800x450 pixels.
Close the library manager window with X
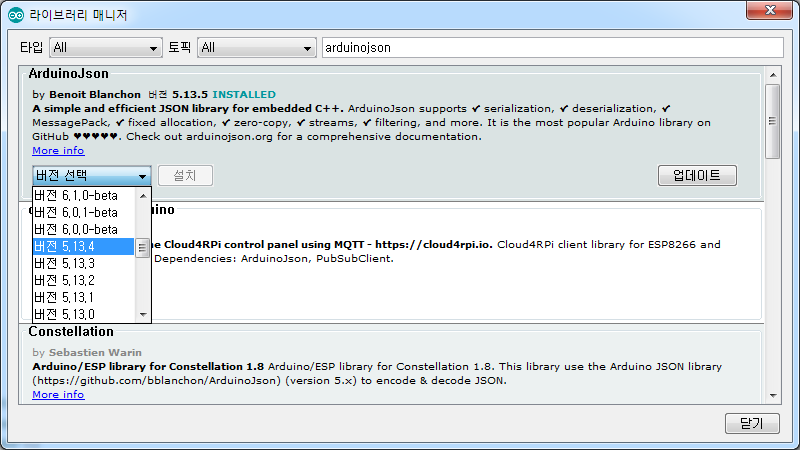point(770,10)
